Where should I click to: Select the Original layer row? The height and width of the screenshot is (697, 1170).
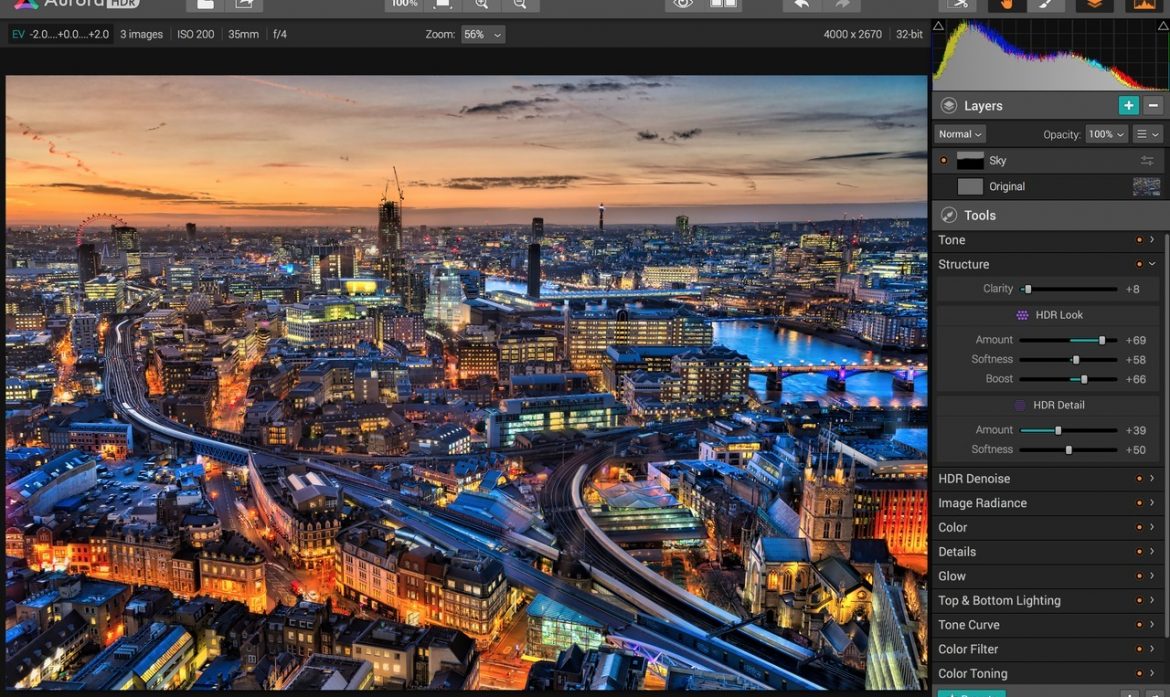click(1050, 187)
